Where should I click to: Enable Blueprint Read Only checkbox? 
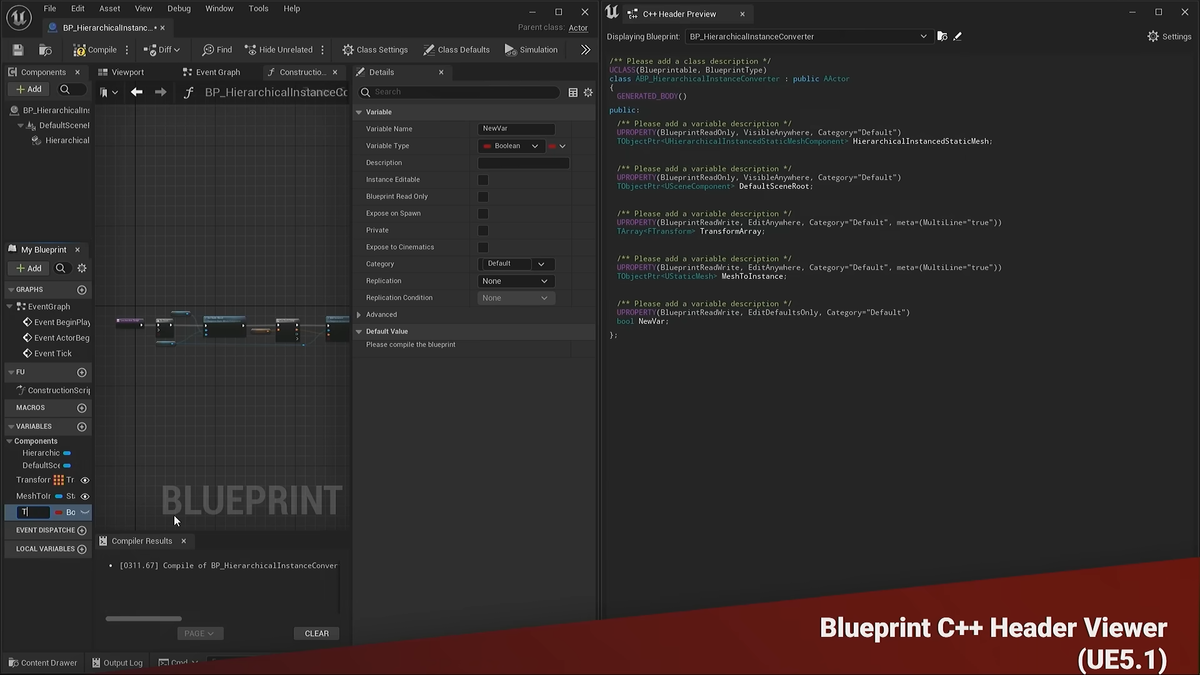[x=483, y=197]
